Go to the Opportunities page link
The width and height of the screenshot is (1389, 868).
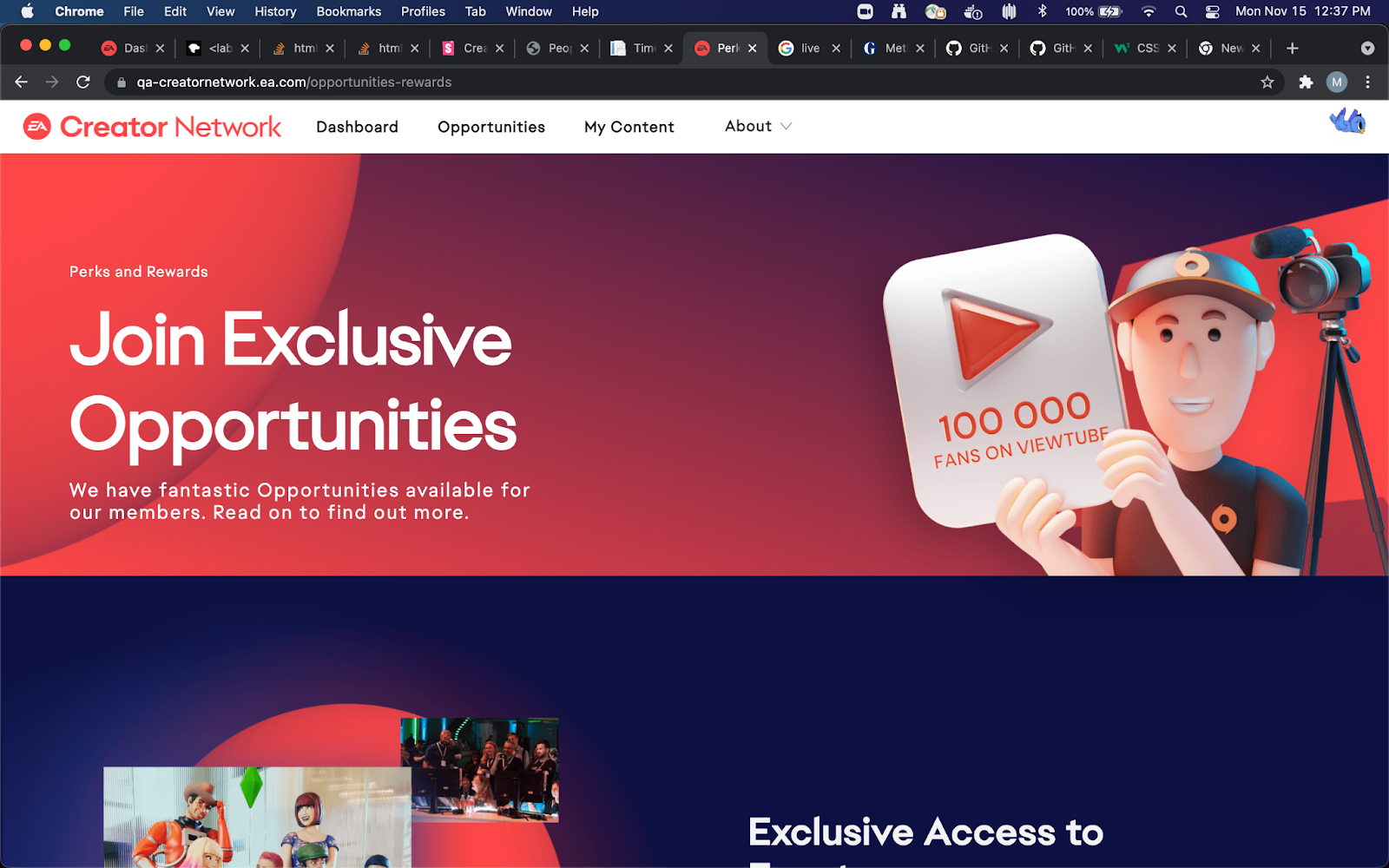[491, 127]
